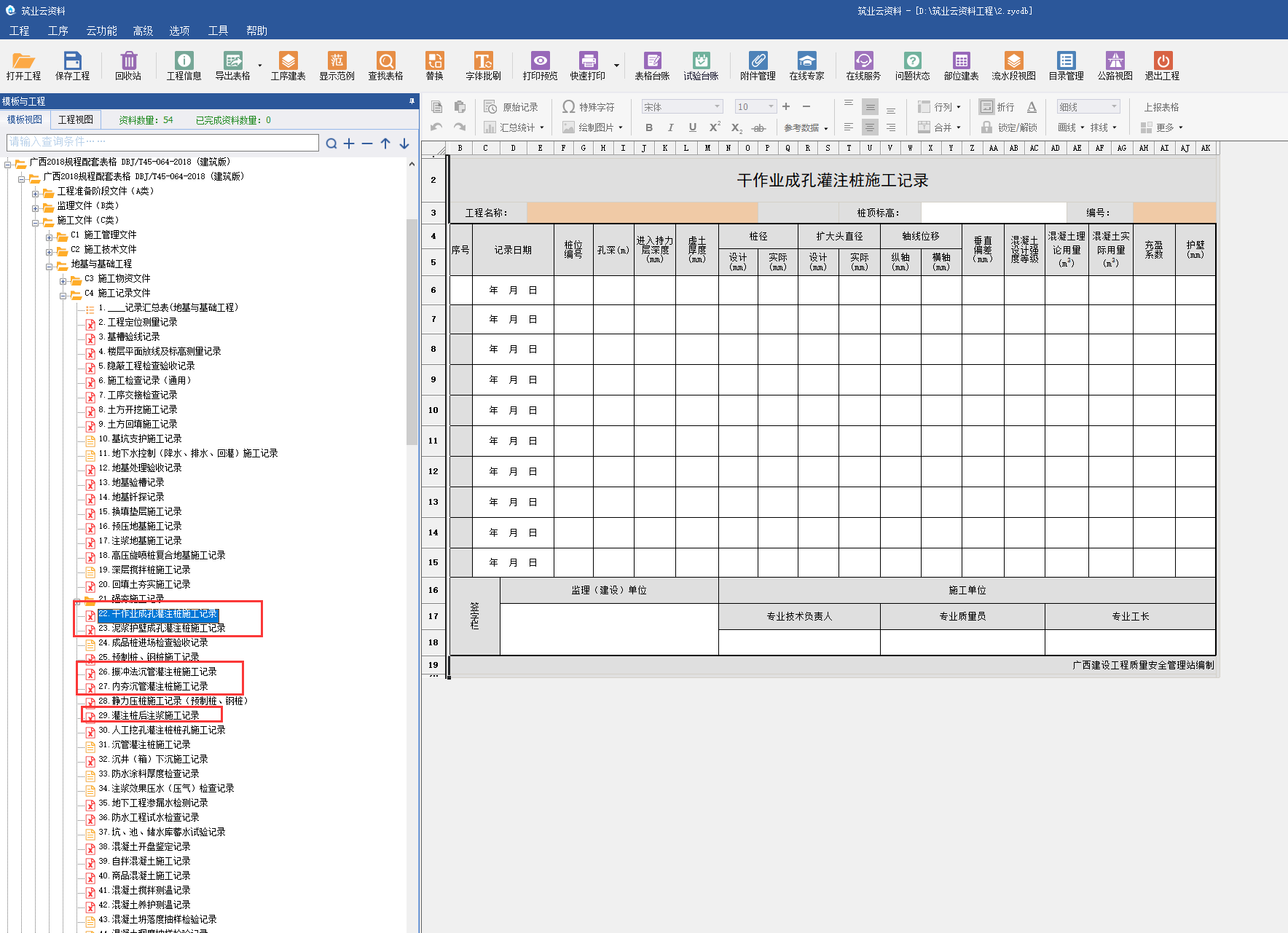Open the 高级 menu
Screen dimensions: 1288x933
143,31
